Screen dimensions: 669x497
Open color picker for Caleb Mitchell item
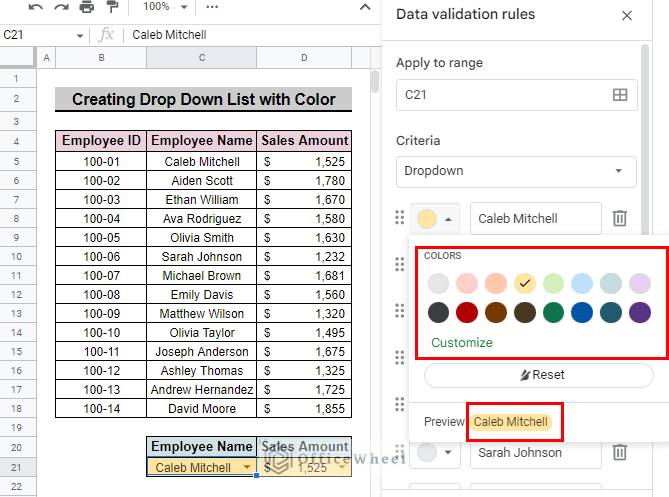435,219
